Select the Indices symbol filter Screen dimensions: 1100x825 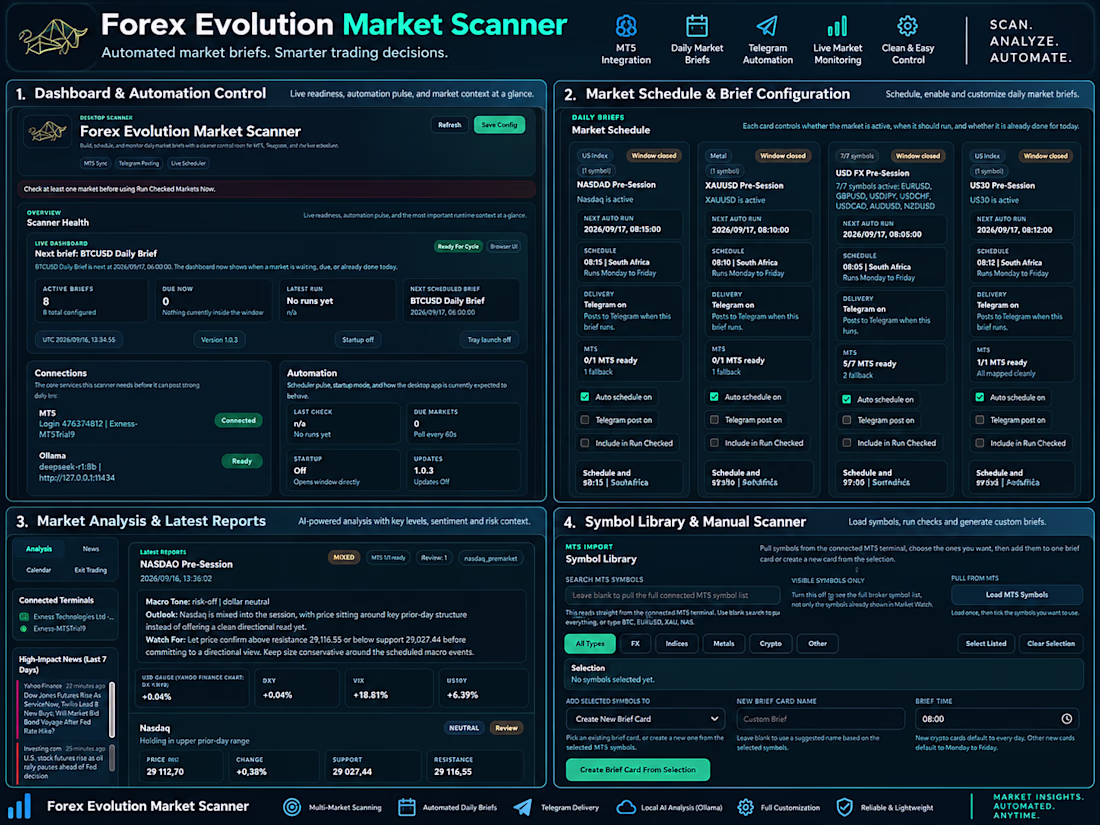click(677, 643)
